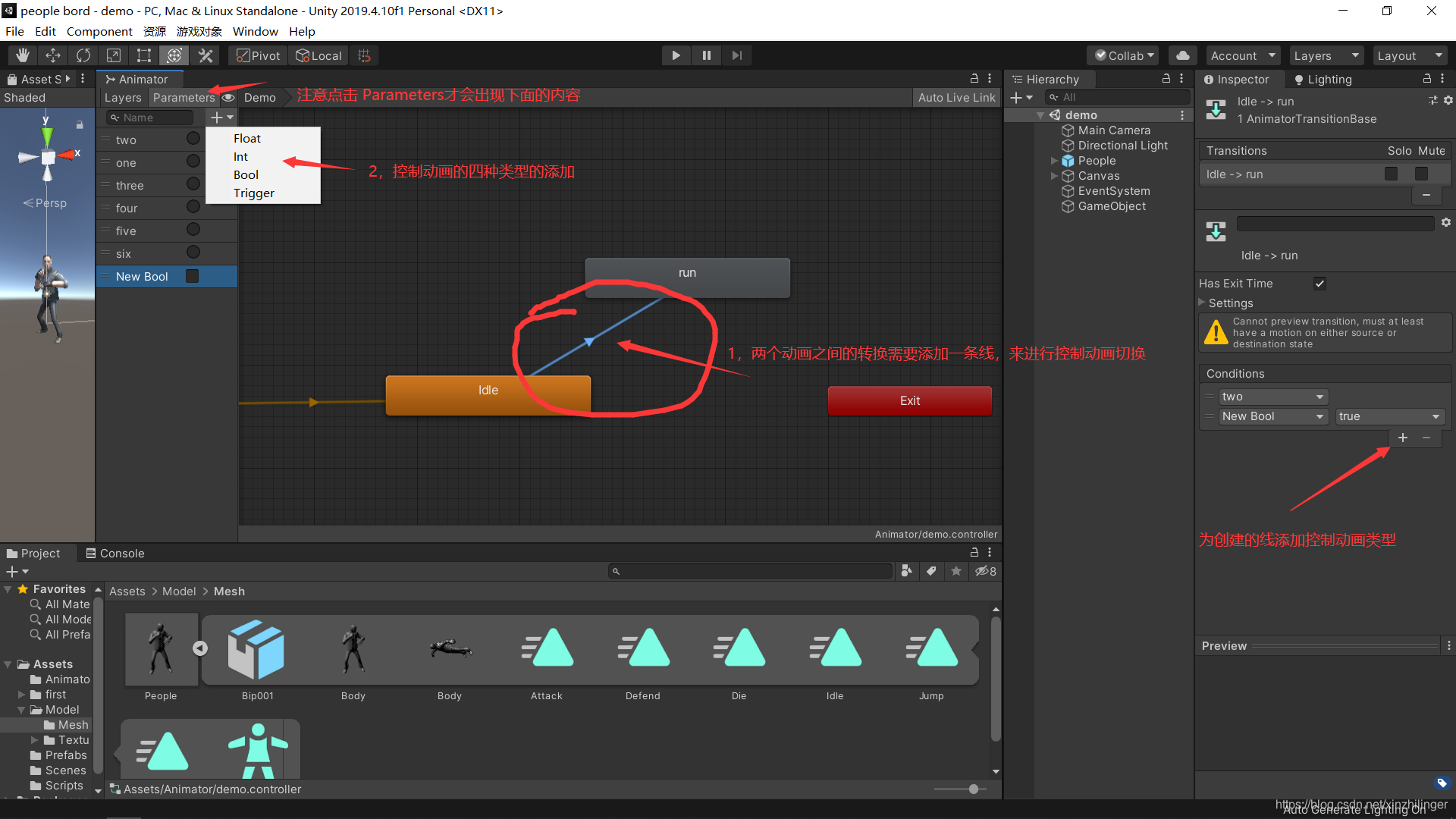Remove transition with minus button
The height and width of the screenshot is (819, 1456).
pos(1426,195)
